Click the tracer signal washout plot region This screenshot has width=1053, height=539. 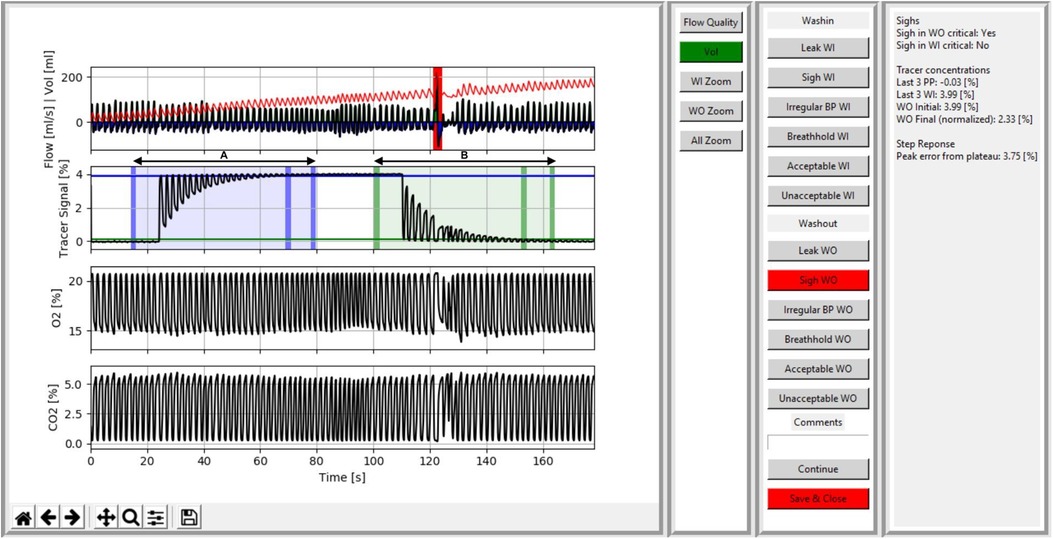point(464,207)
